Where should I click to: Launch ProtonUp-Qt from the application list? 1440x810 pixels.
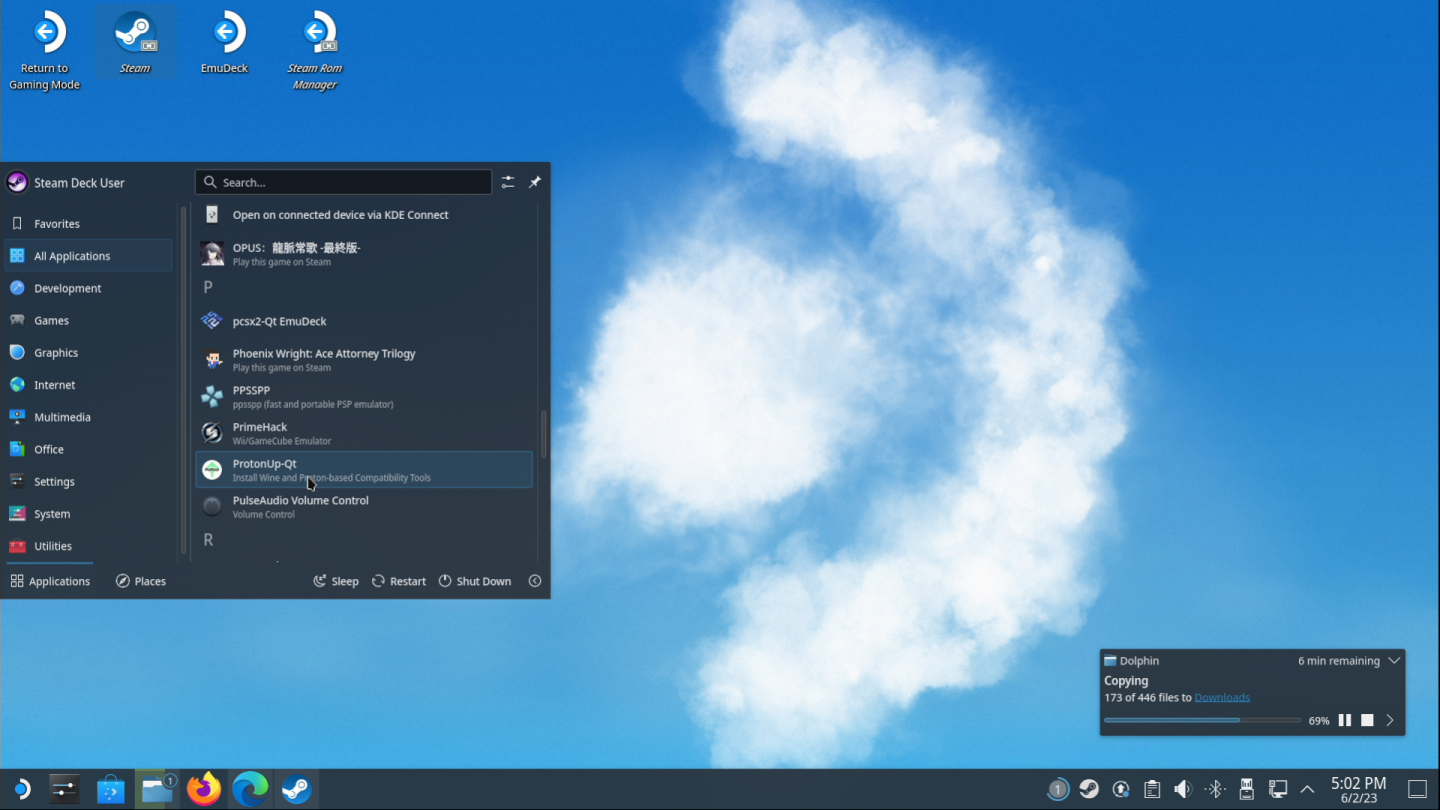(364, 470)
